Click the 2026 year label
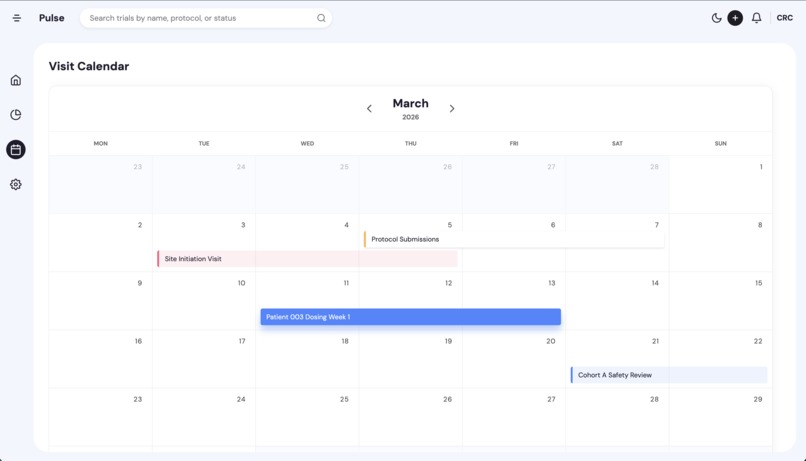 [411, 117]
